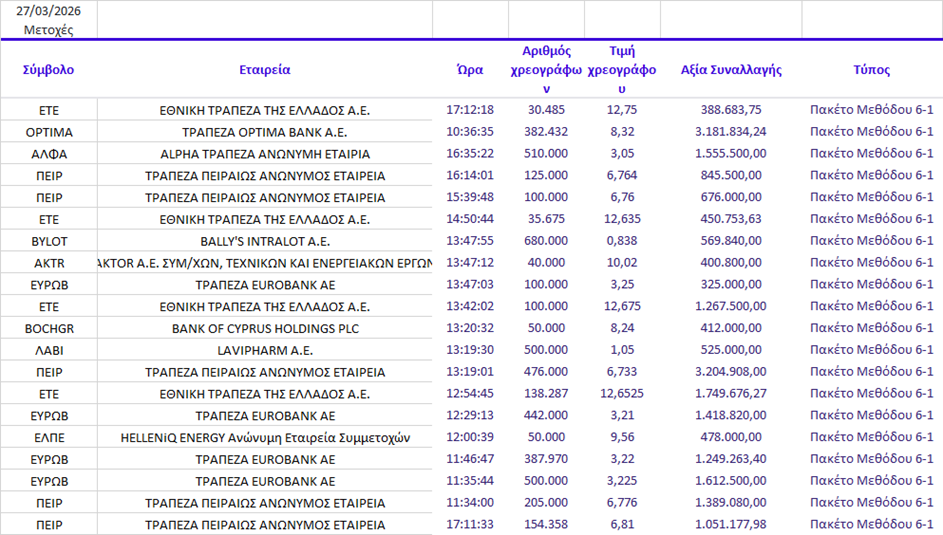Image resolution: width=943 pixels, height=535 pixels.
Task: Select the Εταιρεία column header
Action: click(x=265, y=70)
